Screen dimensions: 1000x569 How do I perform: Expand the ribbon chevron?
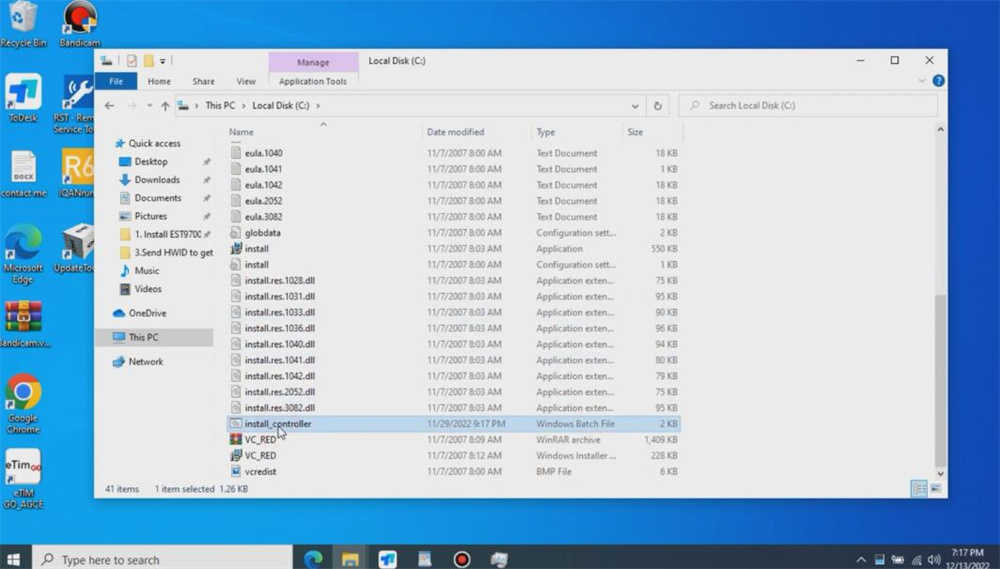click(x=922, y=81)
